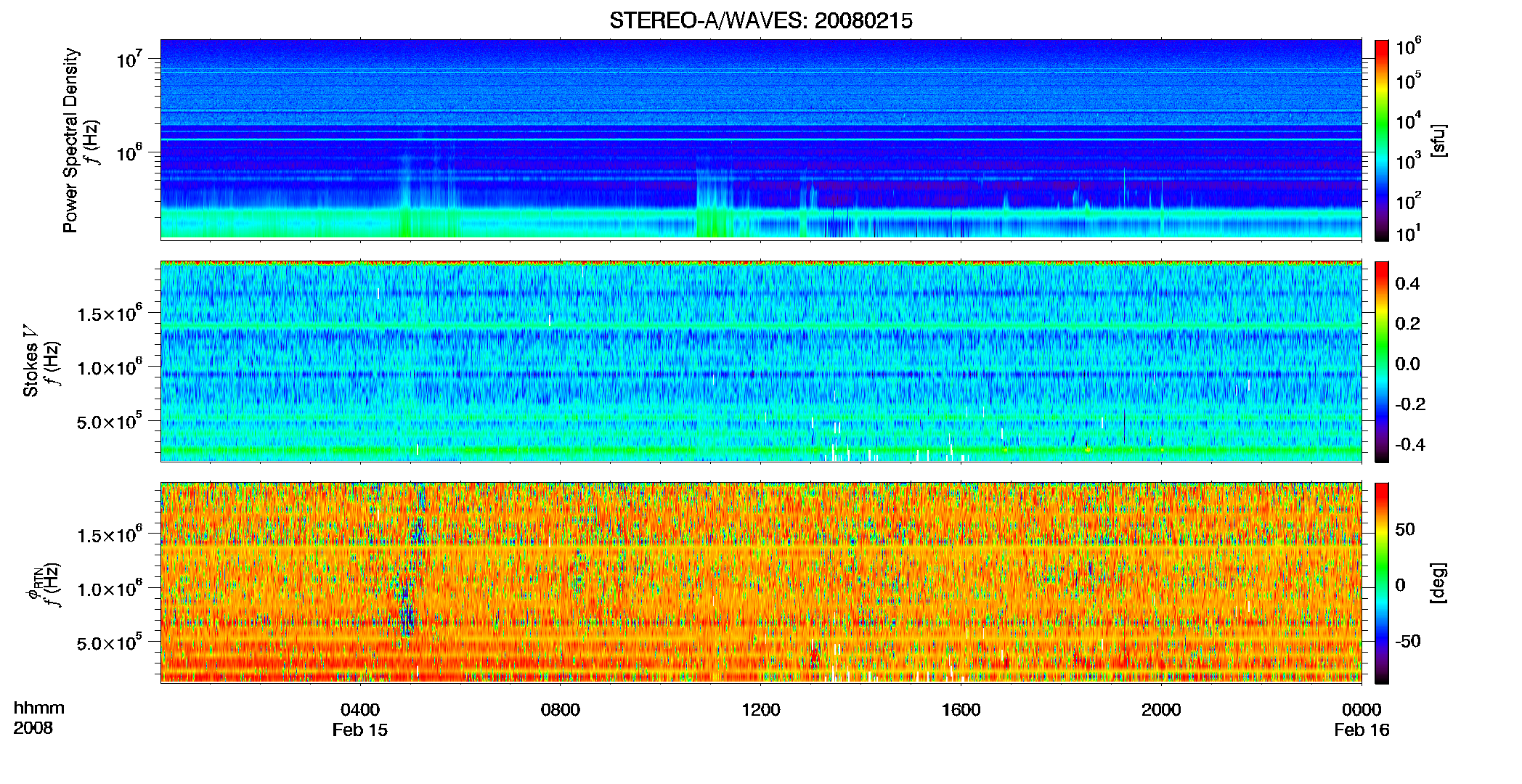The height and width of the screenshot is (784, 1522).
Task: Click the '[deg]' unit label
Action: point(1438,583)
